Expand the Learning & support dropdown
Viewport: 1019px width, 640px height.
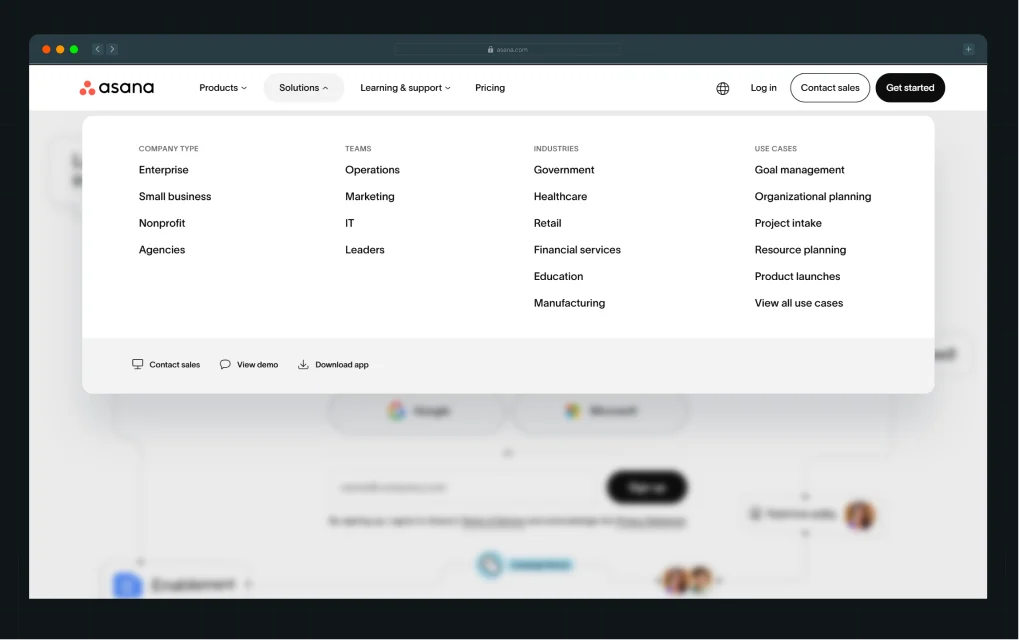pyautogui.click(x=405, y=88)
